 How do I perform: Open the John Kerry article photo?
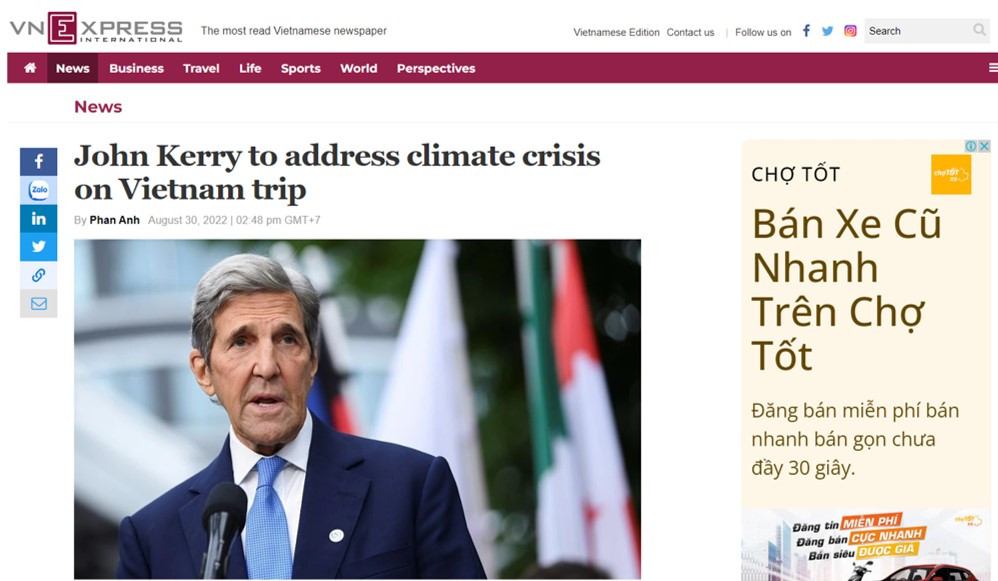(x=357, y=409)
